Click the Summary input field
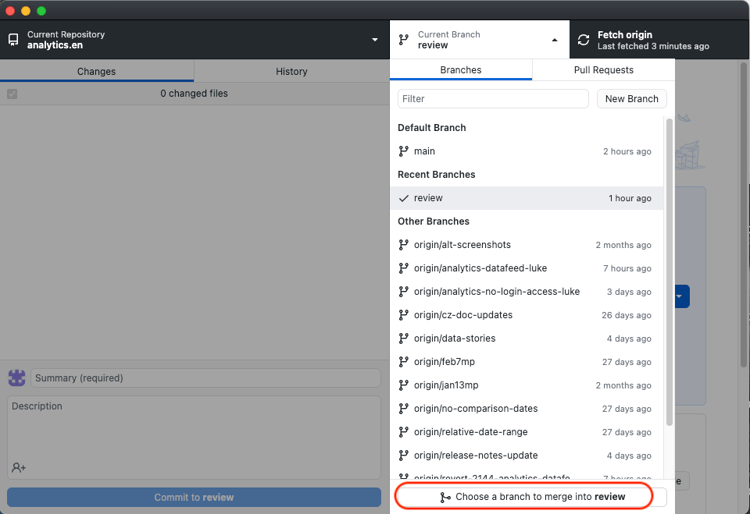This screenshot has width=750, height=514. click(206, 378)
